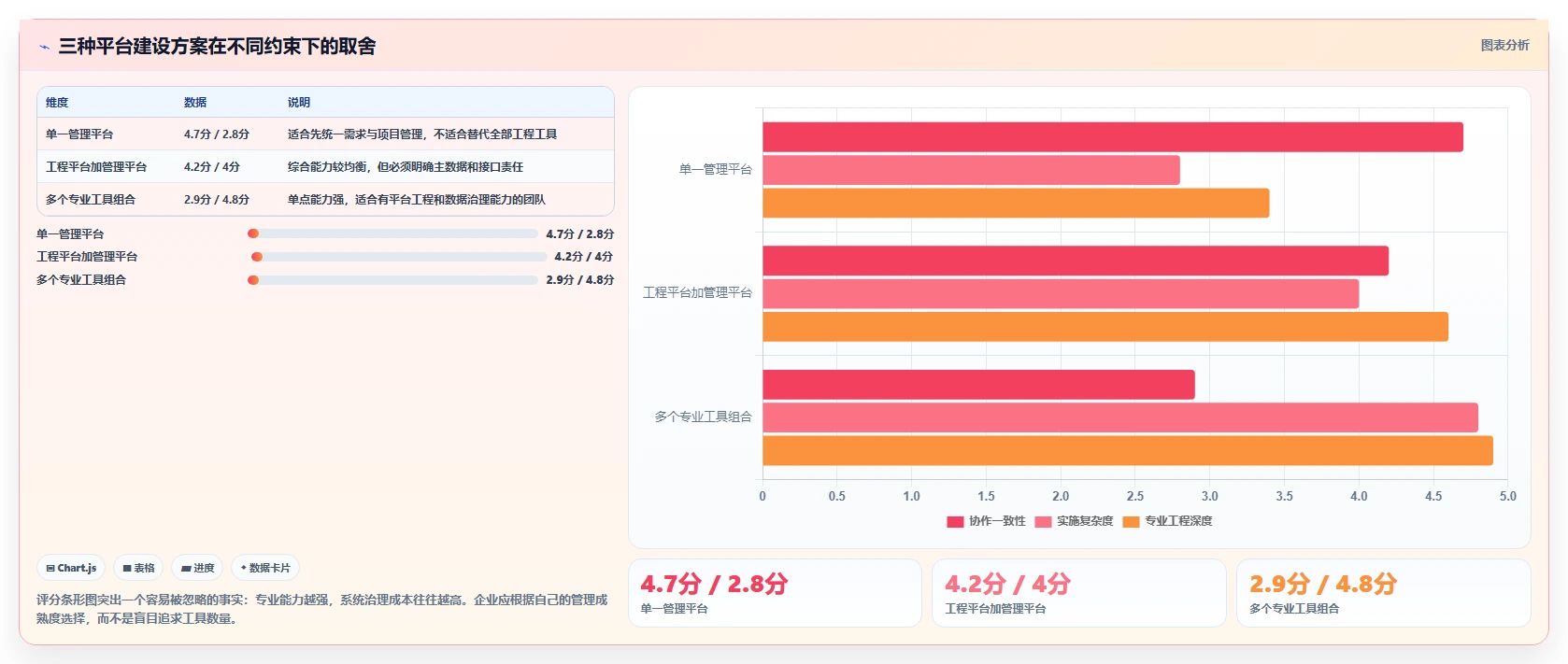Viewport: 1568px width, 664px height.
Task: Click the progress value 4.7分 / 2.8分
Action: [580, 234]
